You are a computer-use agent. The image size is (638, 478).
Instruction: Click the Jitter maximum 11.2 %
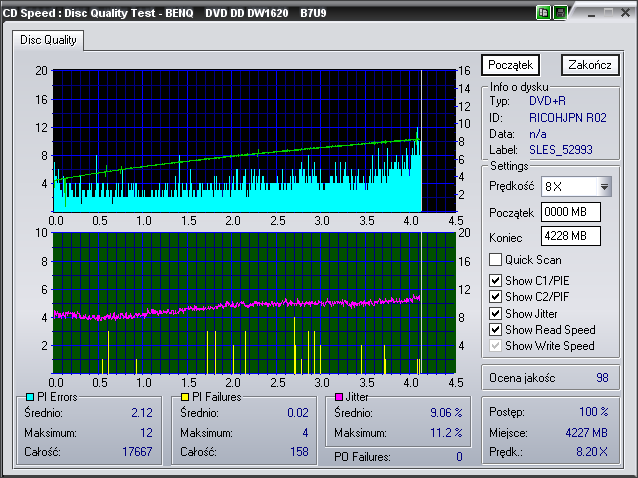[x=446, y=432]
